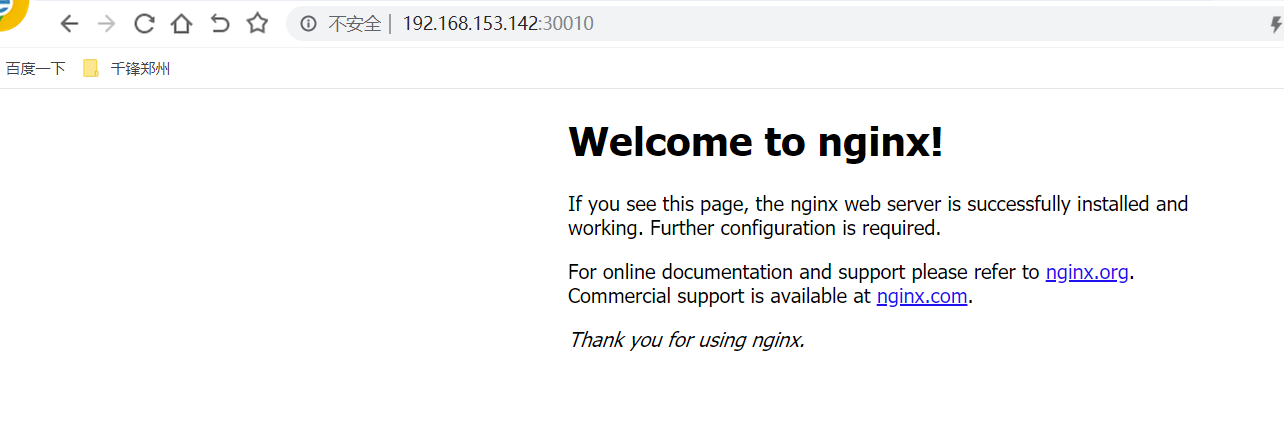Click the lightning bolt icon in the address bar
Viewport: 1284px width, 437px height.
pos(1277,25)
